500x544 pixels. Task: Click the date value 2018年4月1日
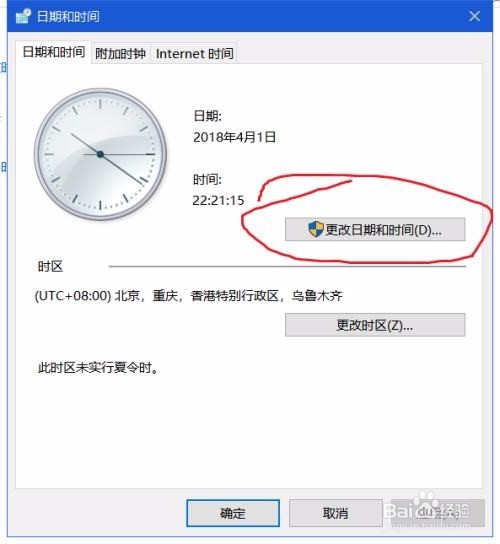click(235, 137)
